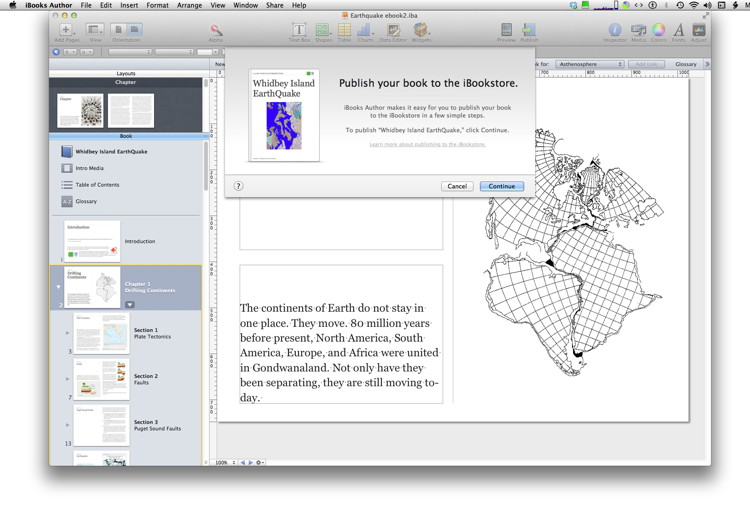Click the continents paragraph text
The image size is (750, 507).
pyautogui.click(x=340, y=353)
